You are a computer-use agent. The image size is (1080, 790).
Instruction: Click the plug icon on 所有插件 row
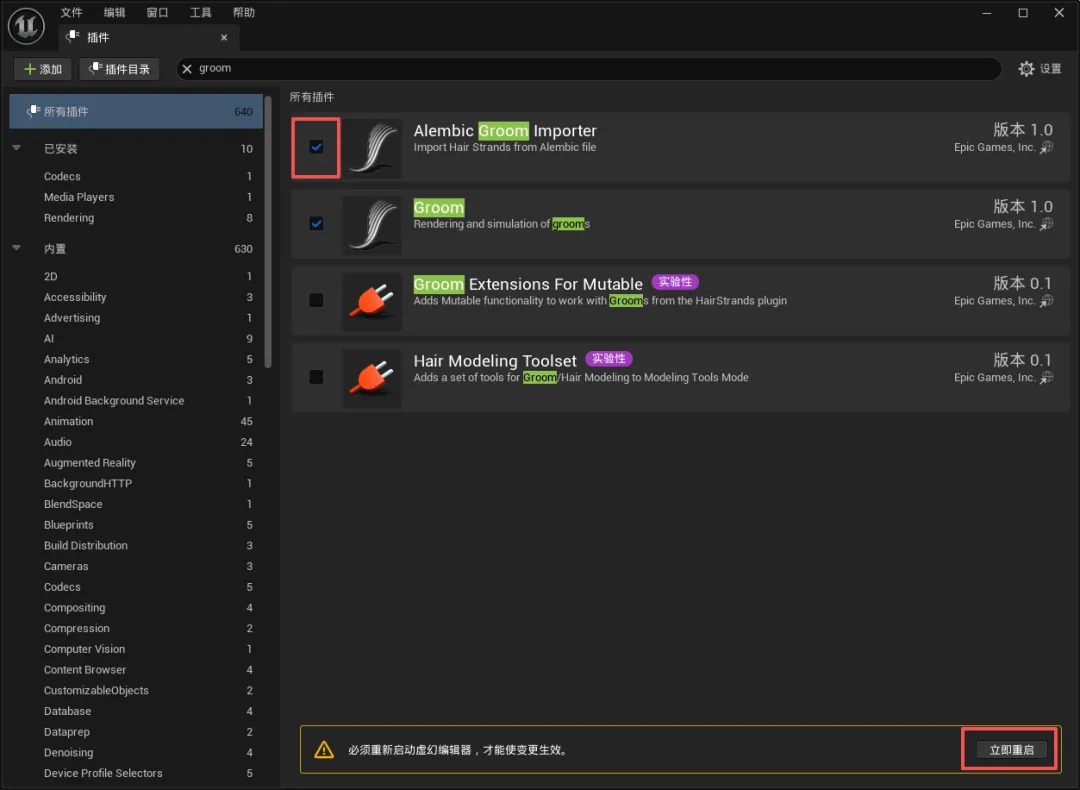point(33,111)
